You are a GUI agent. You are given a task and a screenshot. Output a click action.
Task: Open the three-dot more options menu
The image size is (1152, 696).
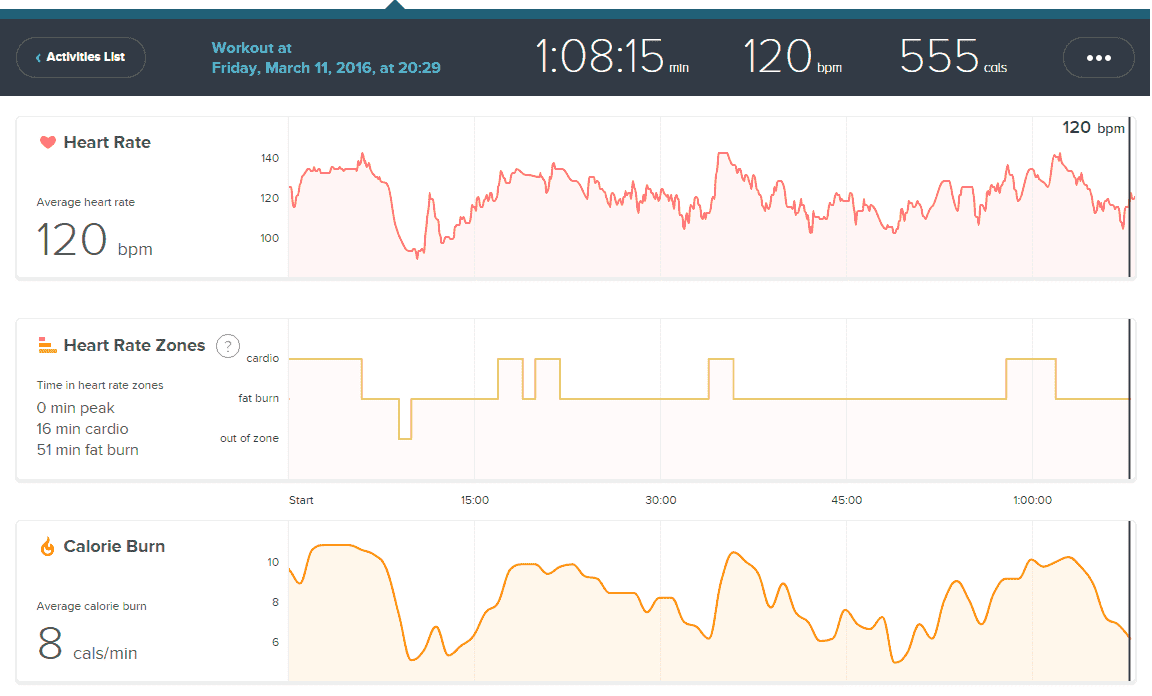[x=1098, y=58]
